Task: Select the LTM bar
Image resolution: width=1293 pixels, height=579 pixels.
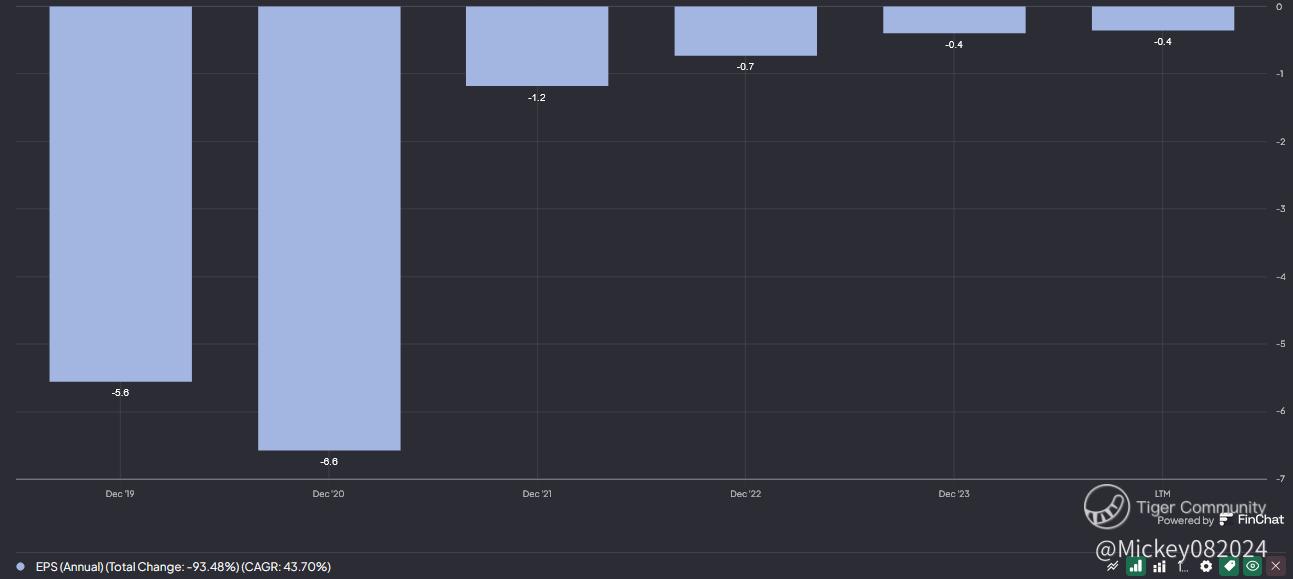Action: pos(1163,18)
